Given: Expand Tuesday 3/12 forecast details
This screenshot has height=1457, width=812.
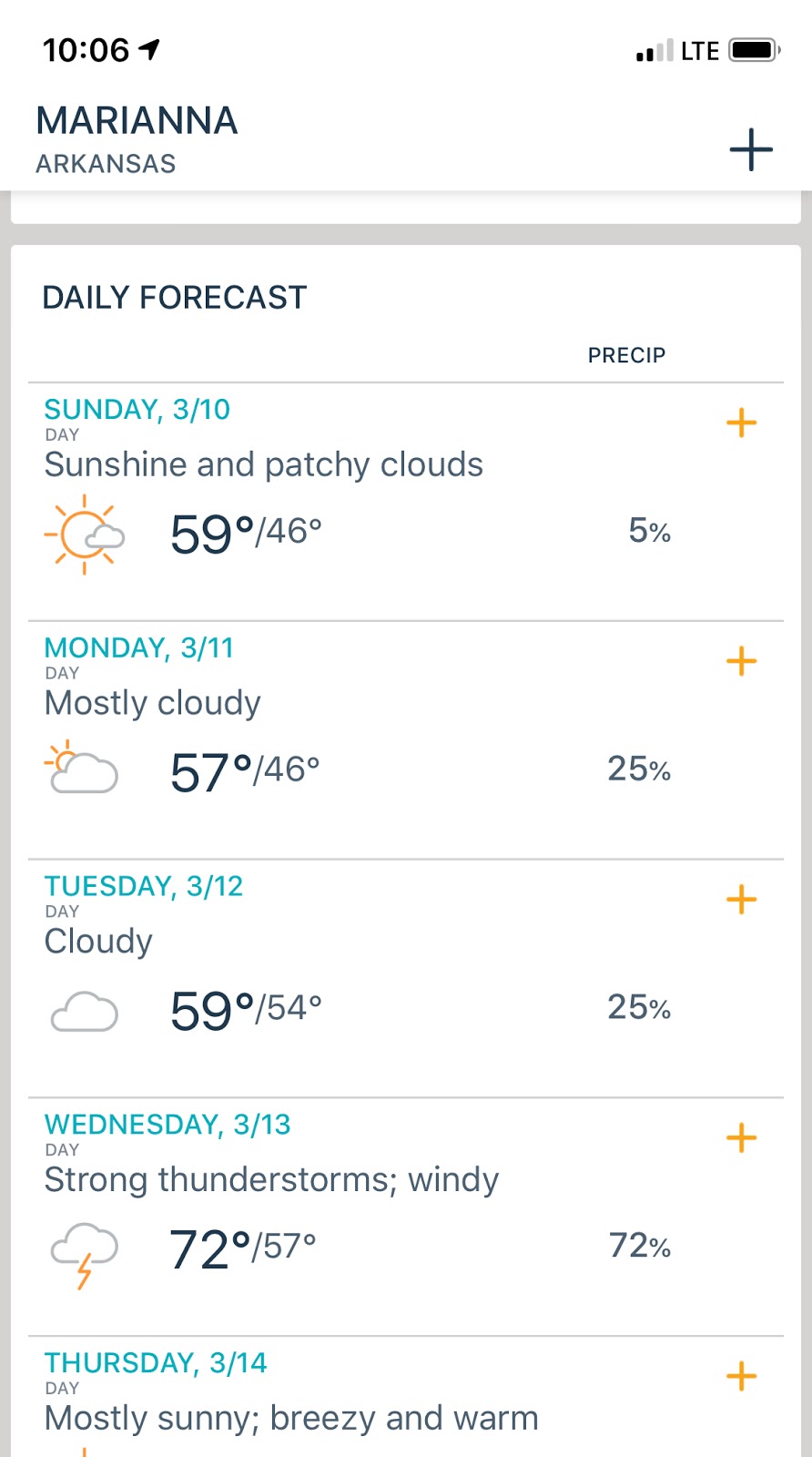Looking at the screenshot, I should (741, 900).
